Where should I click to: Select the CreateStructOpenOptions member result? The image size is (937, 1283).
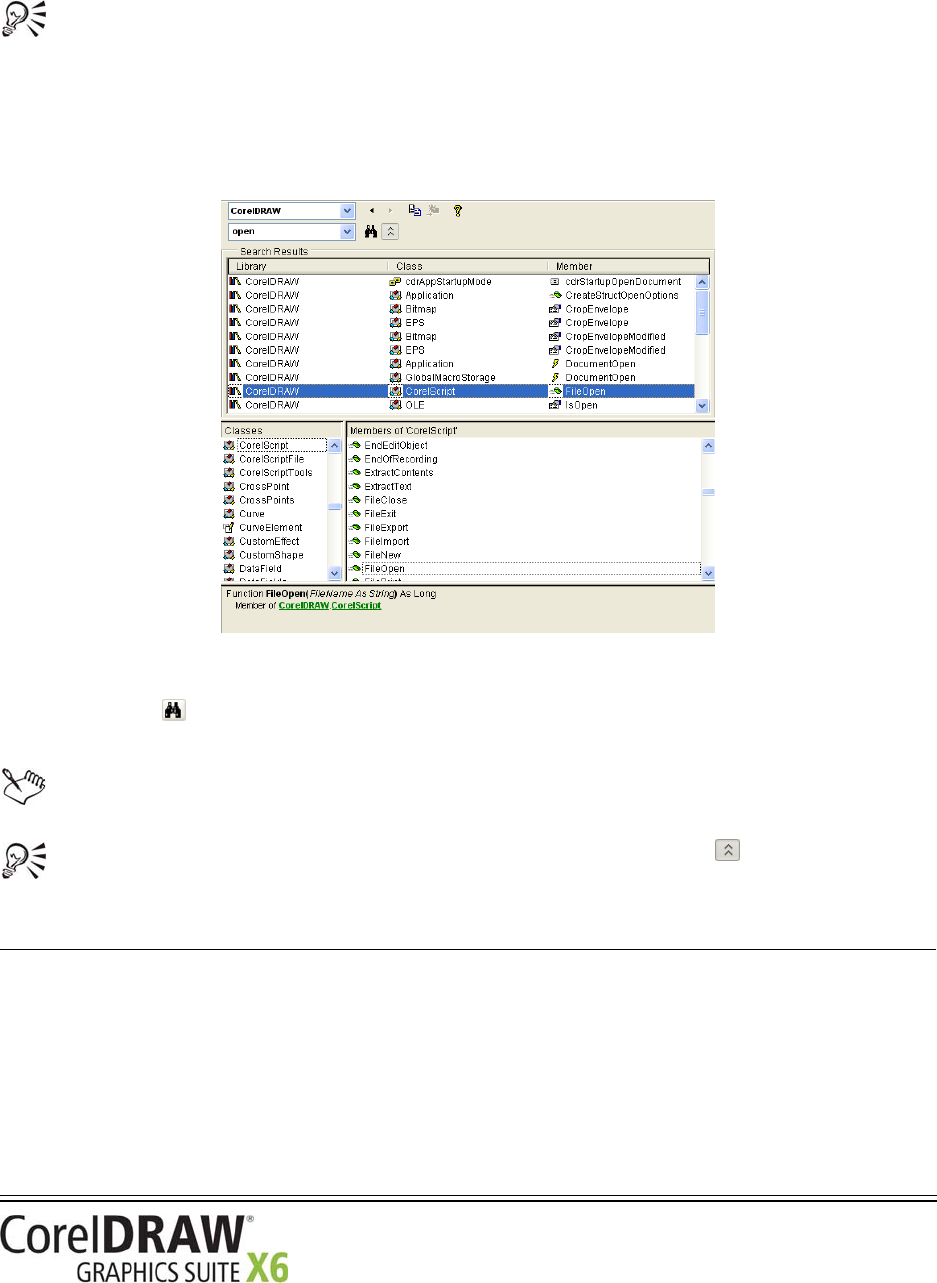point(622,296)
